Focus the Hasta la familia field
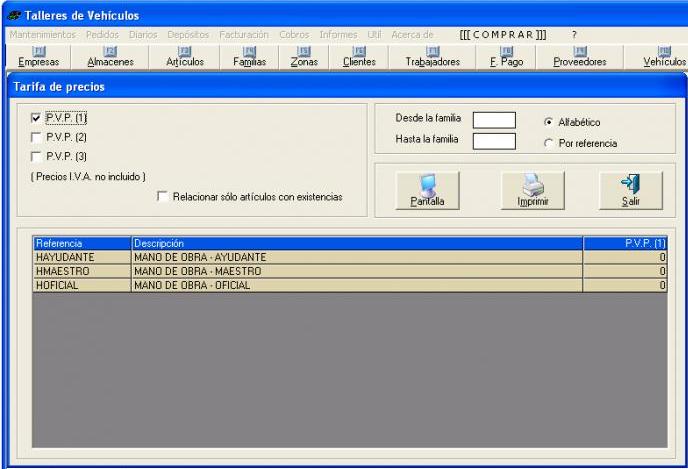 (494, 141)
